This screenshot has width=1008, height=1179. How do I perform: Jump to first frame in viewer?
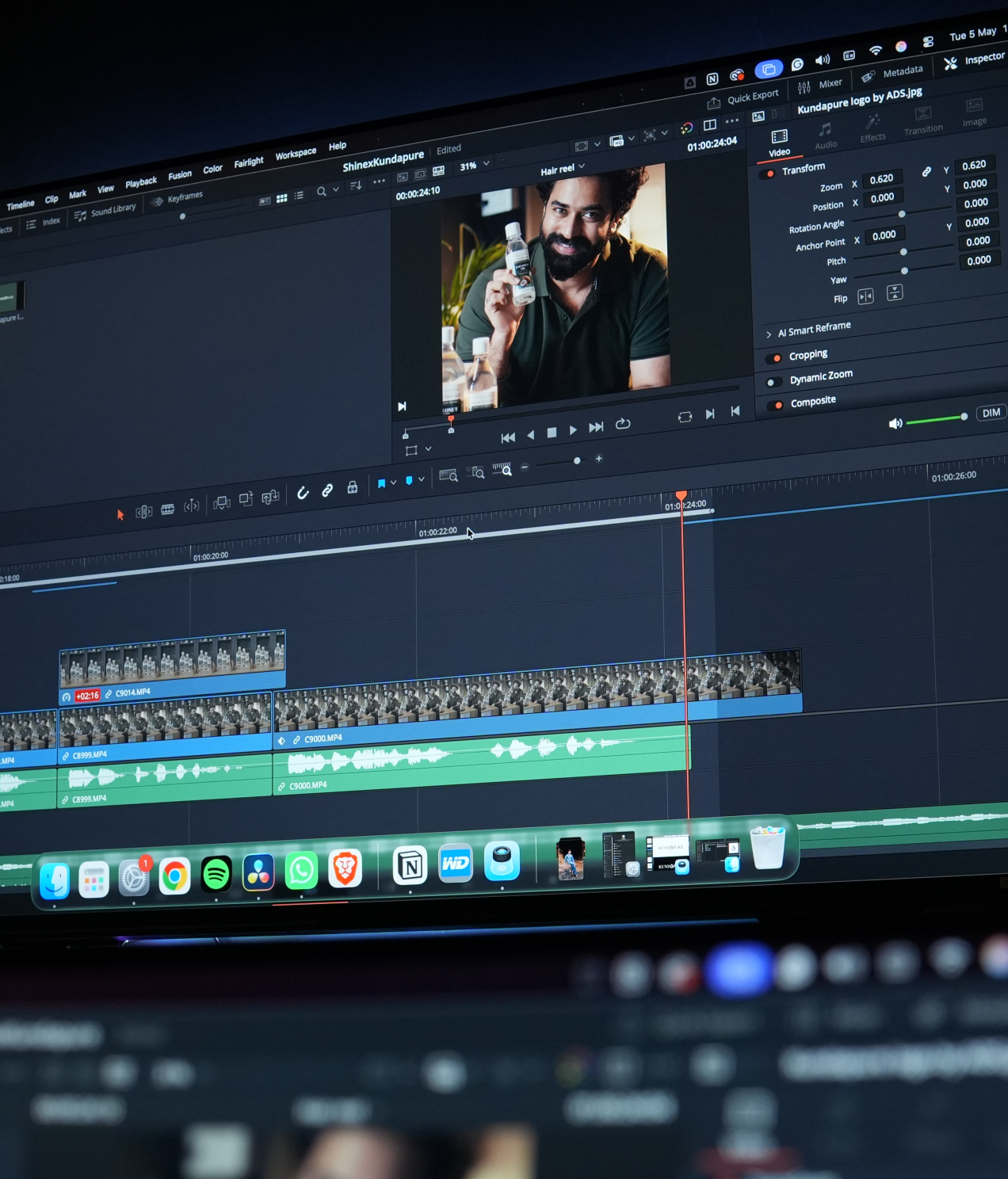click(508, 437)
